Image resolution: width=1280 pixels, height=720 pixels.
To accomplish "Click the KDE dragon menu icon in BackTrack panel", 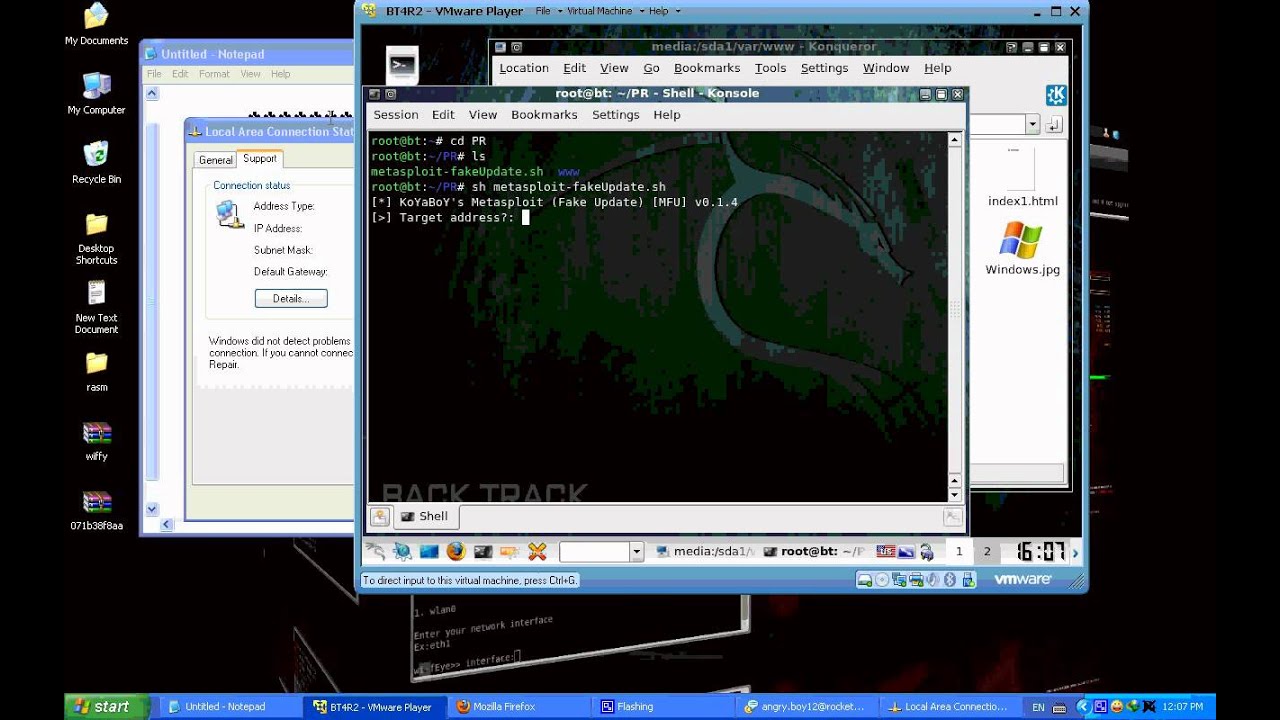I will (x=375, y=551).
